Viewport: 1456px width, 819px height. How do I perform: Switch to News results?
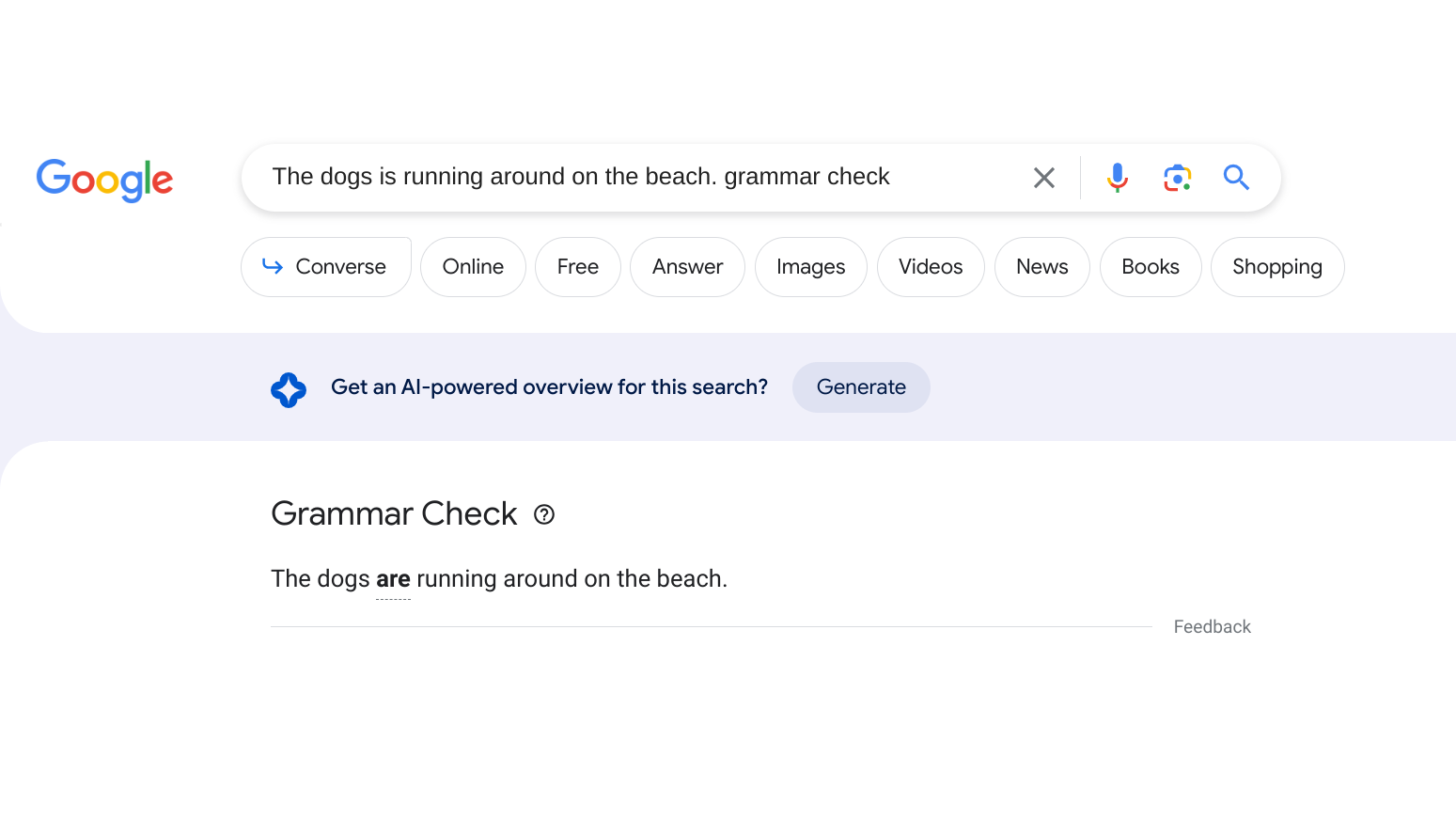point(1041,267)
